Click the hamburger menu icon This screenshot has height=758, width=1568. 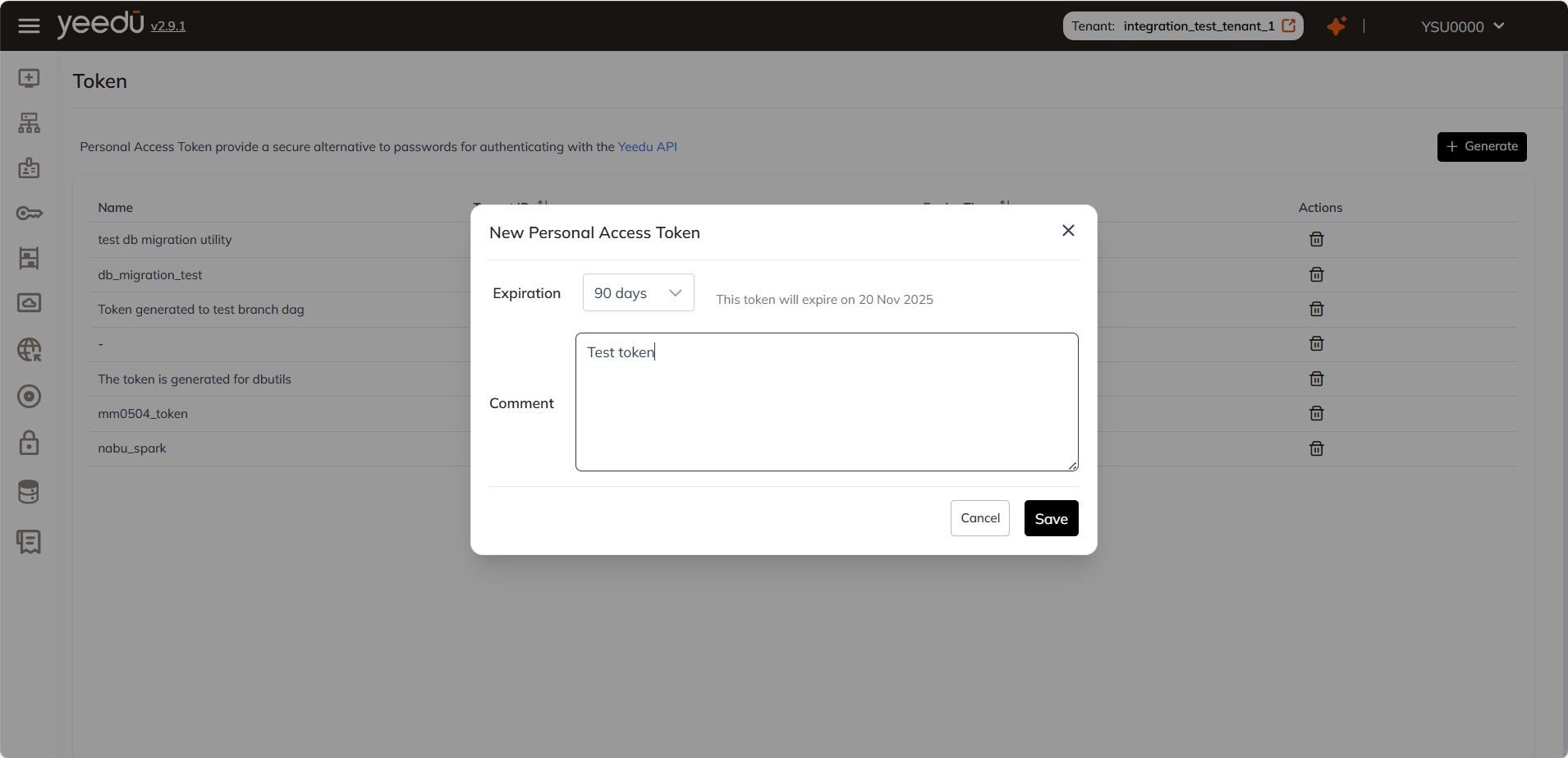[29, 26]
